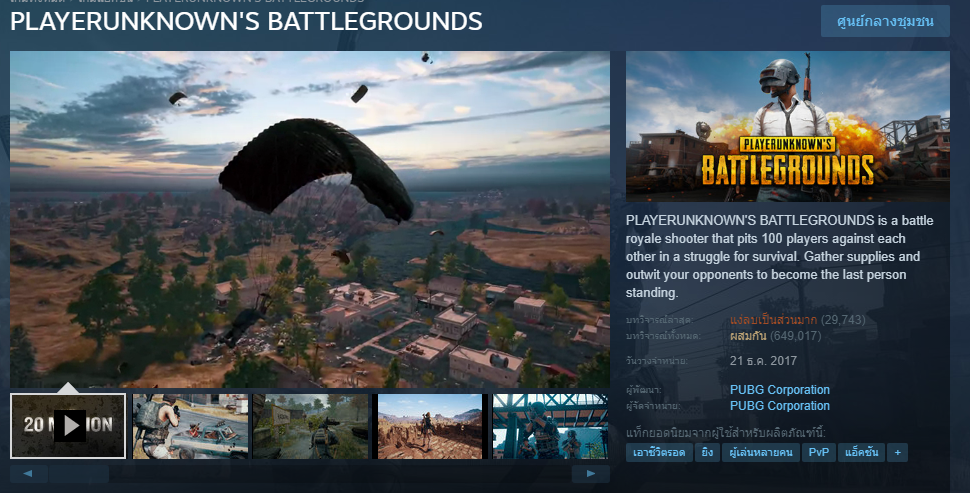Viewport: 970px width, 493px height.
Task: Click the plus button to add tags
Action: [898, 452]
